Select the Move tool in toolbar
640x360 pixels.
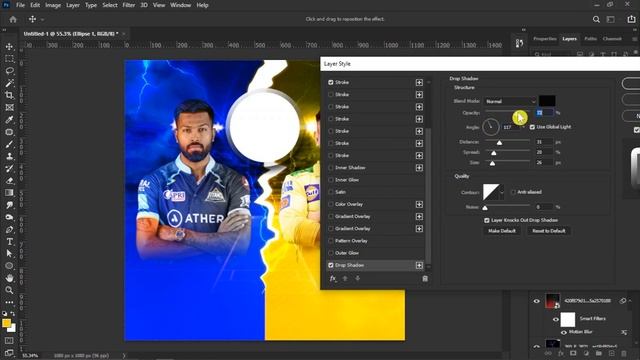tap(9, 47)
